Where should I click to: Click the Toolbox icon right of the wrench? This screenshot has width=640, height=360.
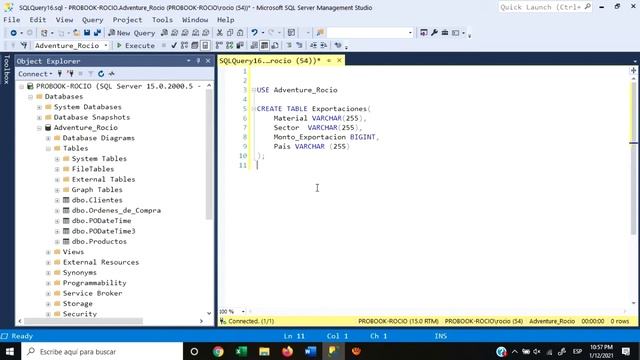[445, 33]
